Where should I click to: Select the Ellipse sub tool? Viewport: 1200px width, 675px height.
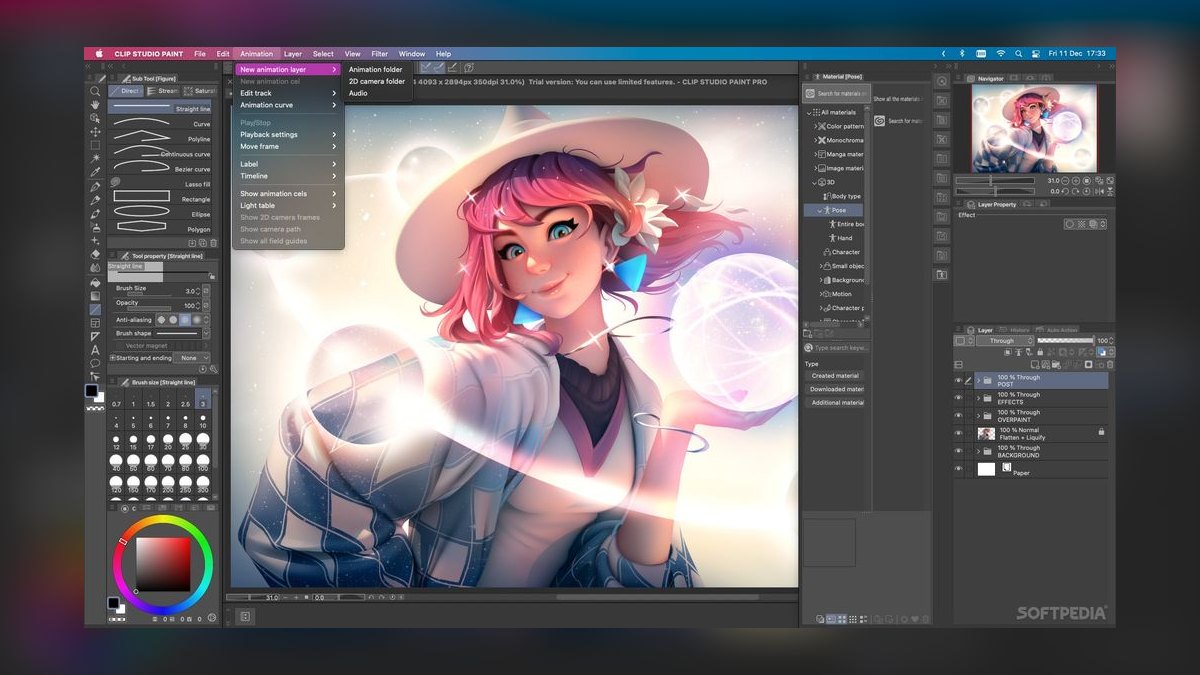point(160,213)
